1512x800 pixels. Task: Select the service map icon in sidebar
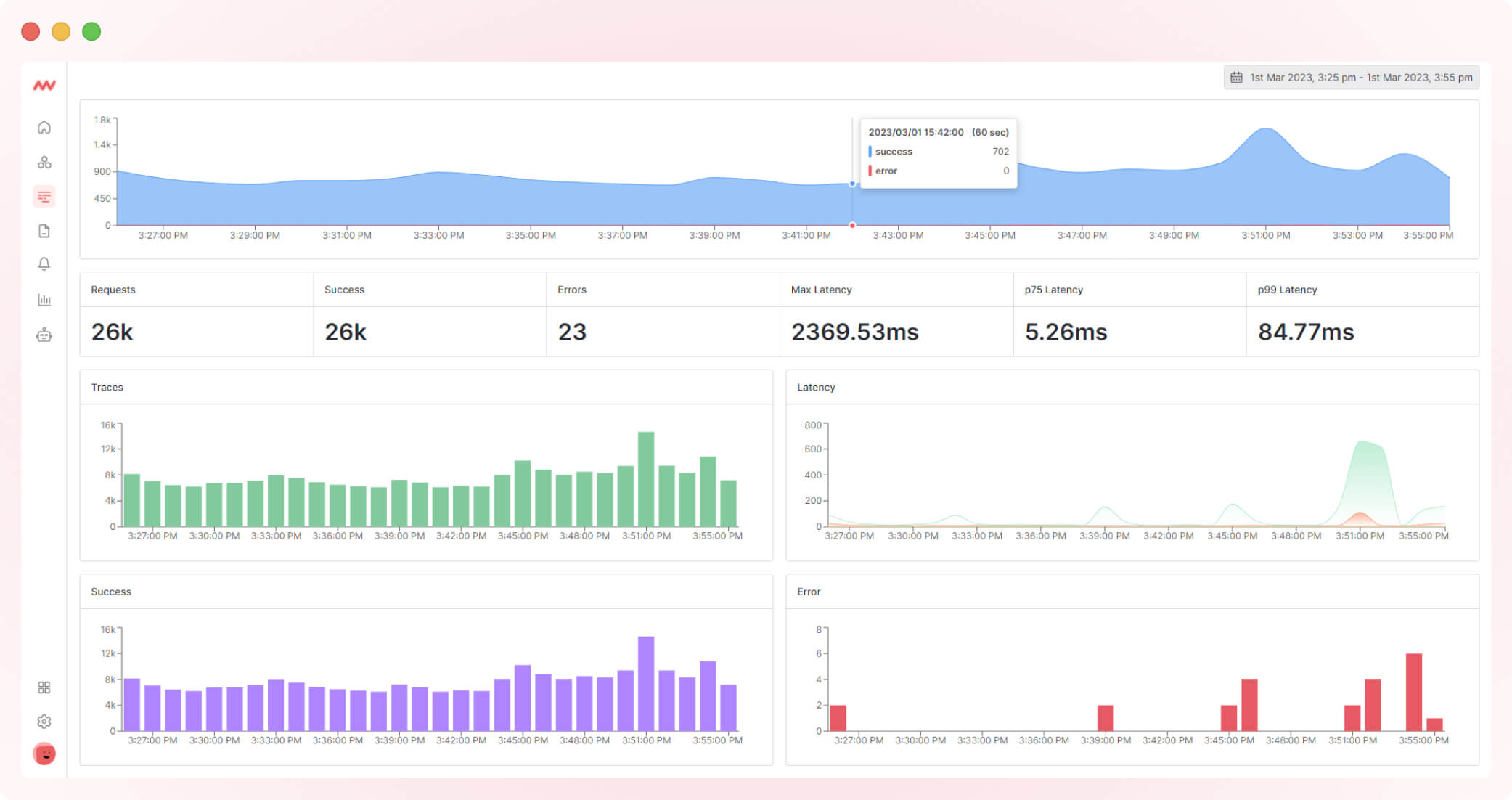tap(44, 162)
